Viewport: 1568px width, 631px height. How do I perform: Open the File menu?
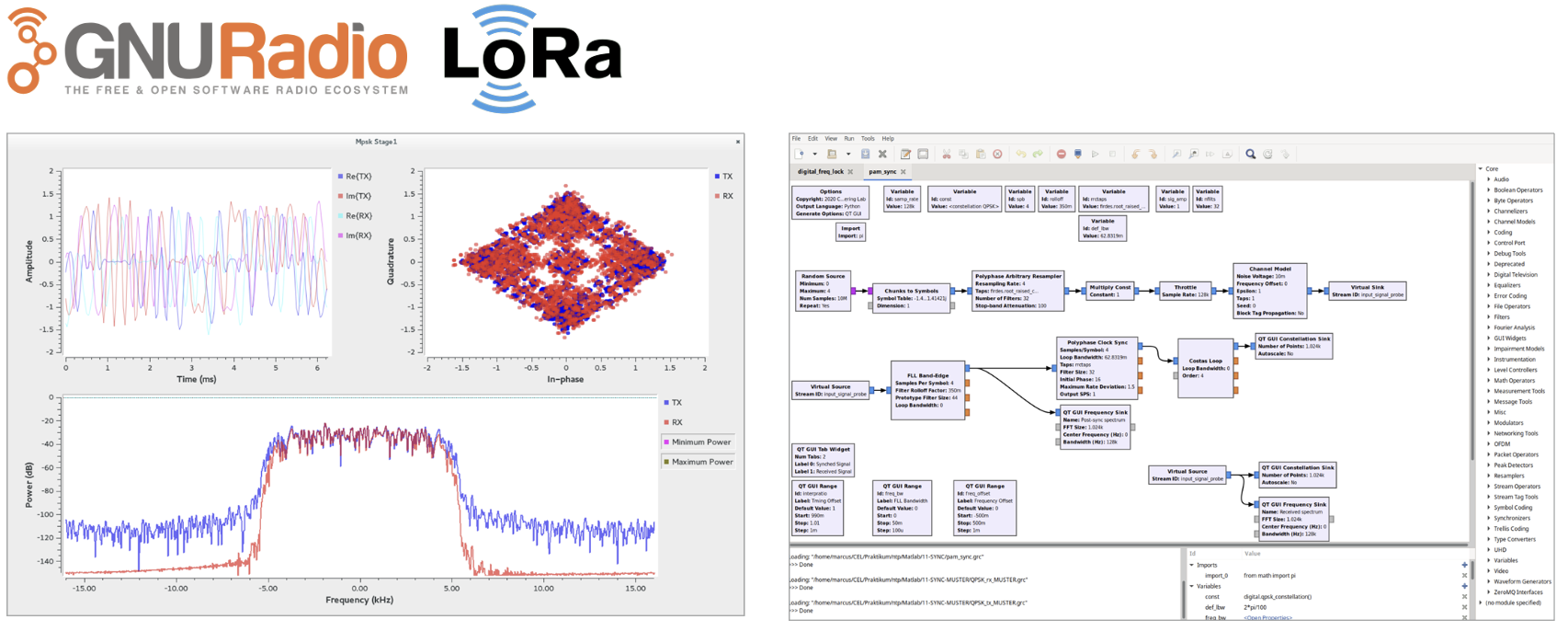(797, 139)
